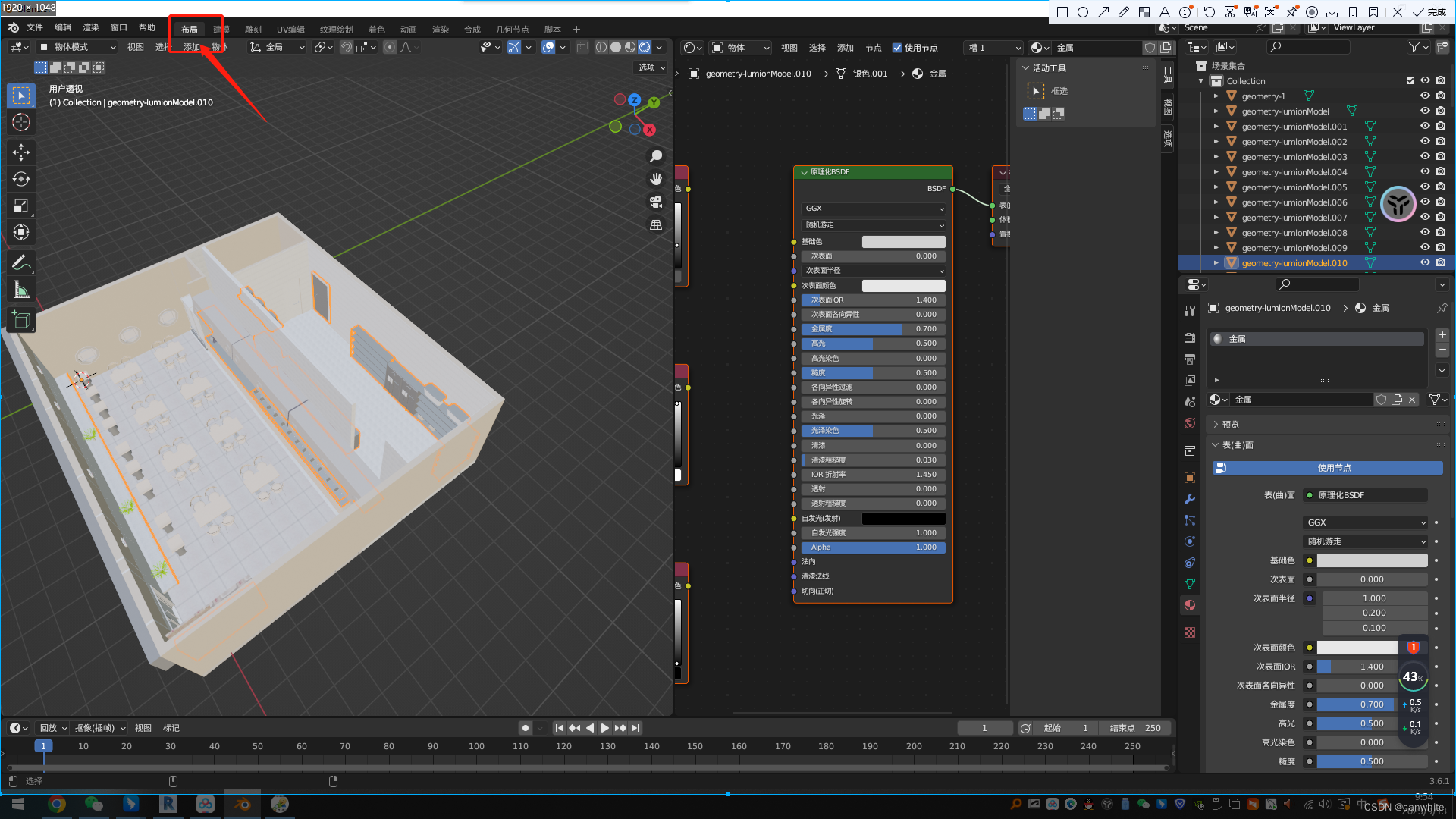Image resolution: width=1456 pixels, height=819 pixels.
Task: Open the 物体模式 mode dropdown
Action: tap(77, 47)
